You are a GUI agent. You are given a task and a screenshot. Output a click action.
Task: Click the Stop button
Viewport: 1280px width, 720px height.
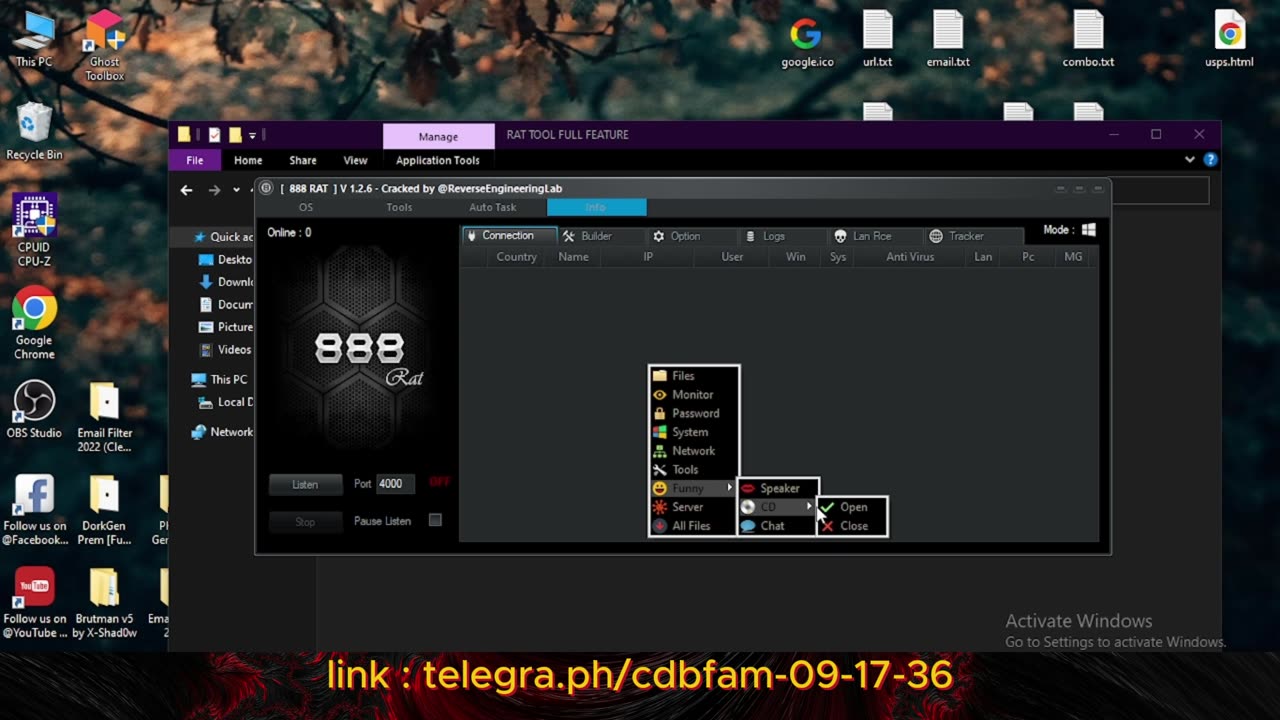coord(305,521)
